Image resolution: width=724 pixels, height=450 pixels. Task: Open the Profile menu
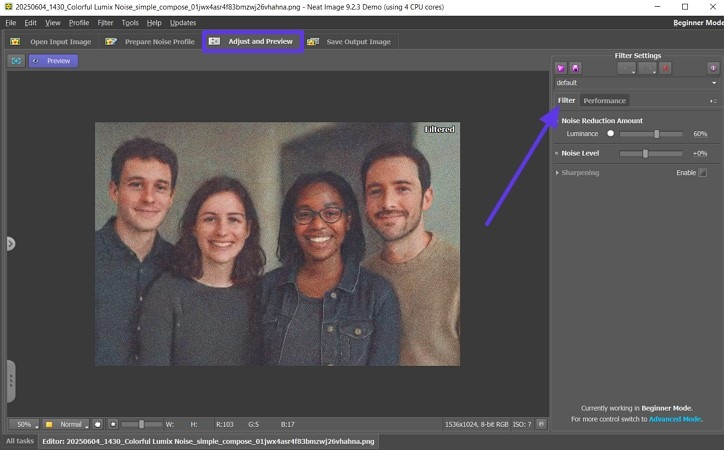[x=79, y=23]
